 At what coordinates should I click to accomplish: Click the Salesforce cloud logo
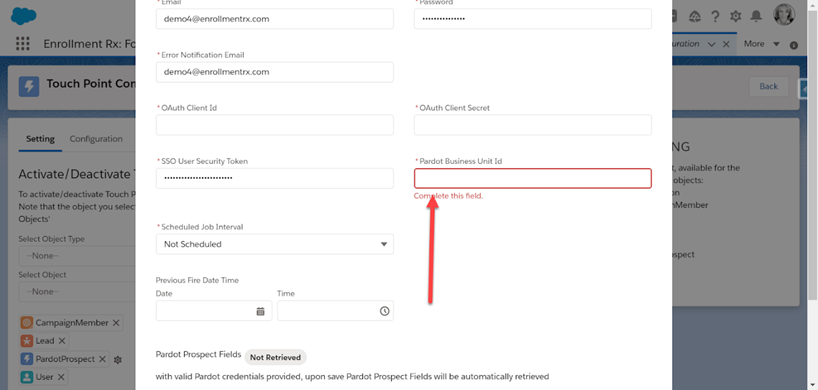[23, 16]
